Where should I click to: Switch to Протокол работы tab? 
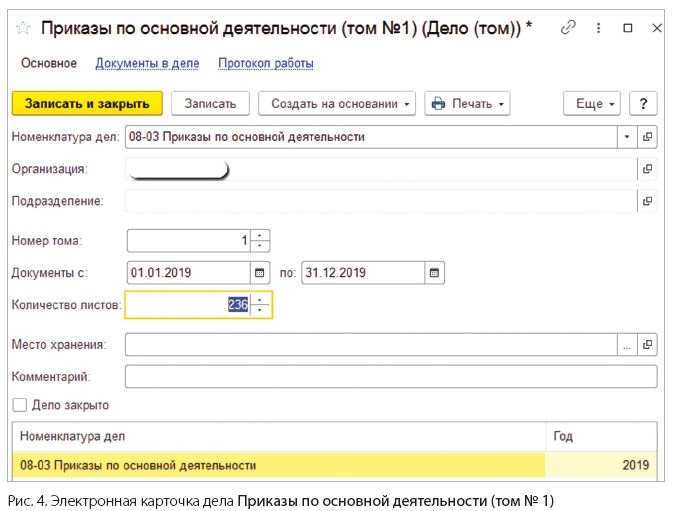[x=266, y=63]
